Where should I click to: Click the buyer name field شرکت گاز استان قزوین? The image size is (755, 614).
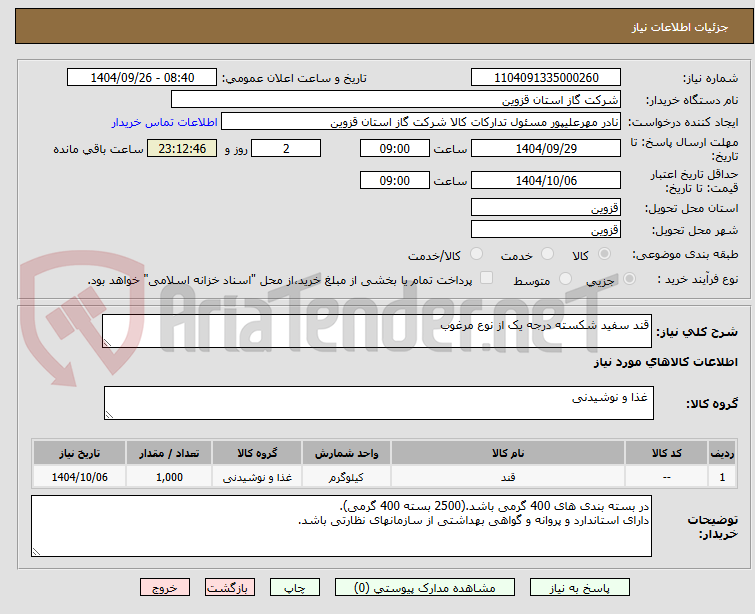click(x=396, y=100)
